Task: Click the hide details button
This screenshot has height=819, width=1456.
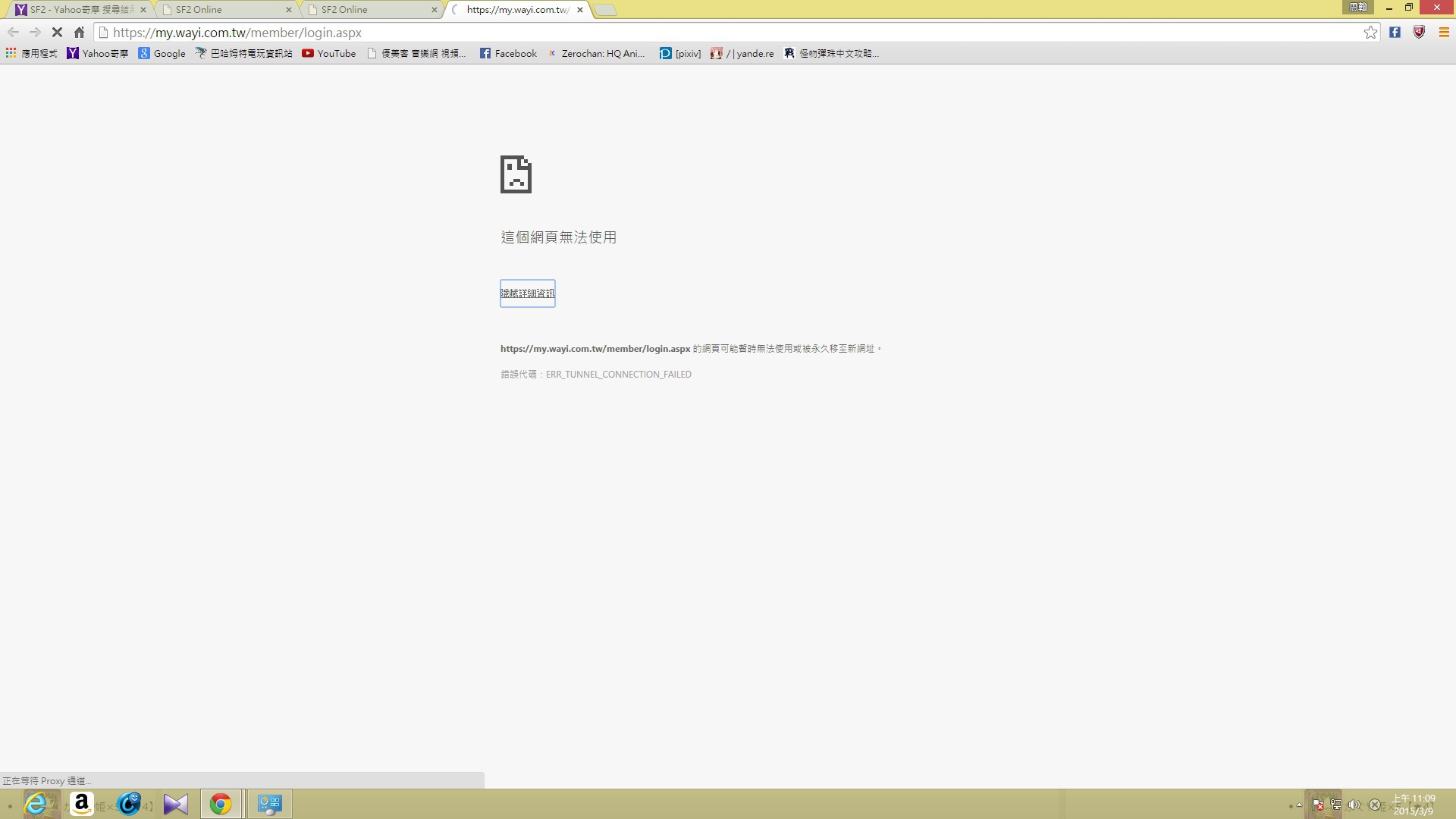Action: pos(527,293)
